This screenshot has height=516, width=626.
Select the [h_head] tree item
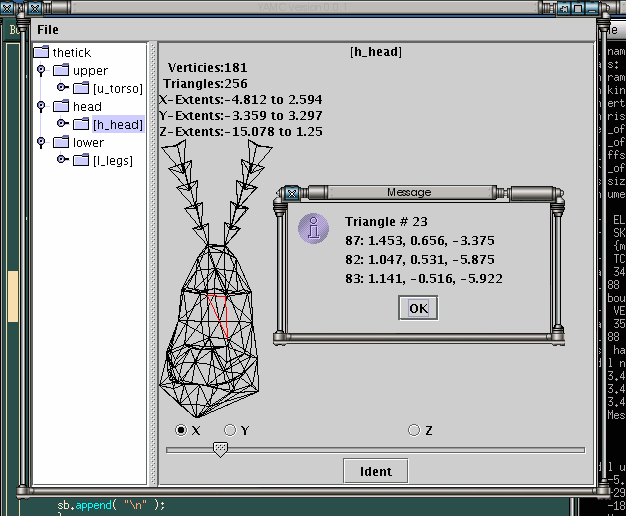pyautogui.click(x=117, y=124)
